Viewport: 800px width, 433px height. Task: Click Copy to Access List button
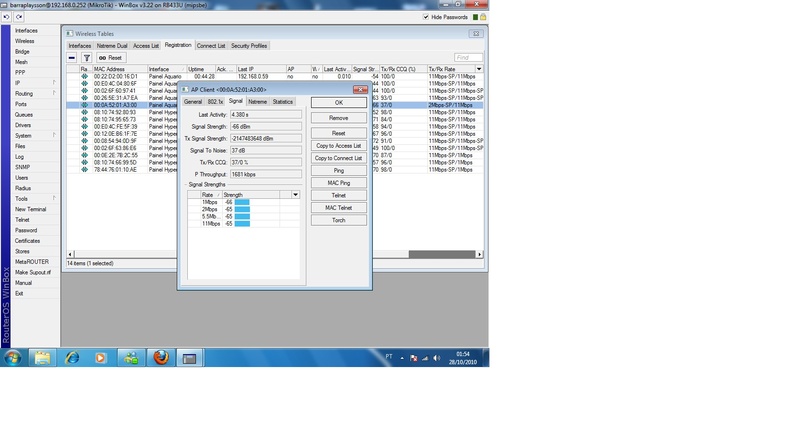click(339, 145)
